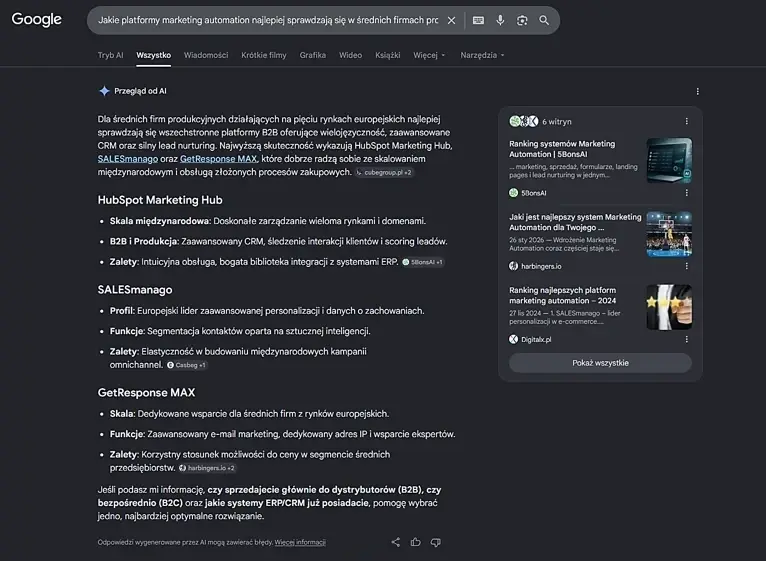The width and height of the screenshot is (766, 561).
Task: Focus the search query input field
Action: [x=268, y=21]
